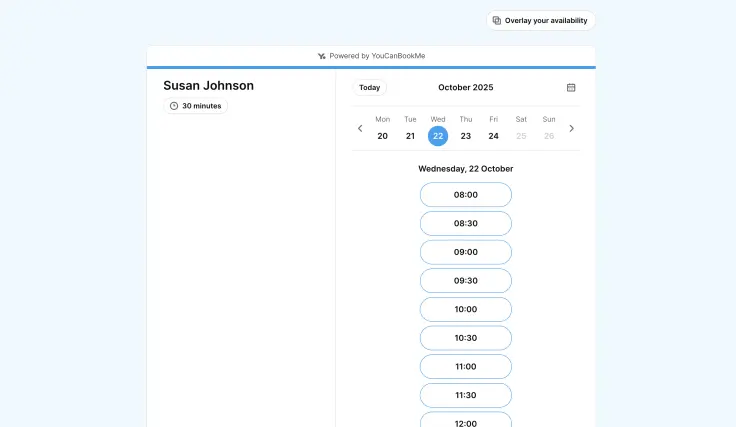Select the 10:00 time slot

(x=465, y=310)
